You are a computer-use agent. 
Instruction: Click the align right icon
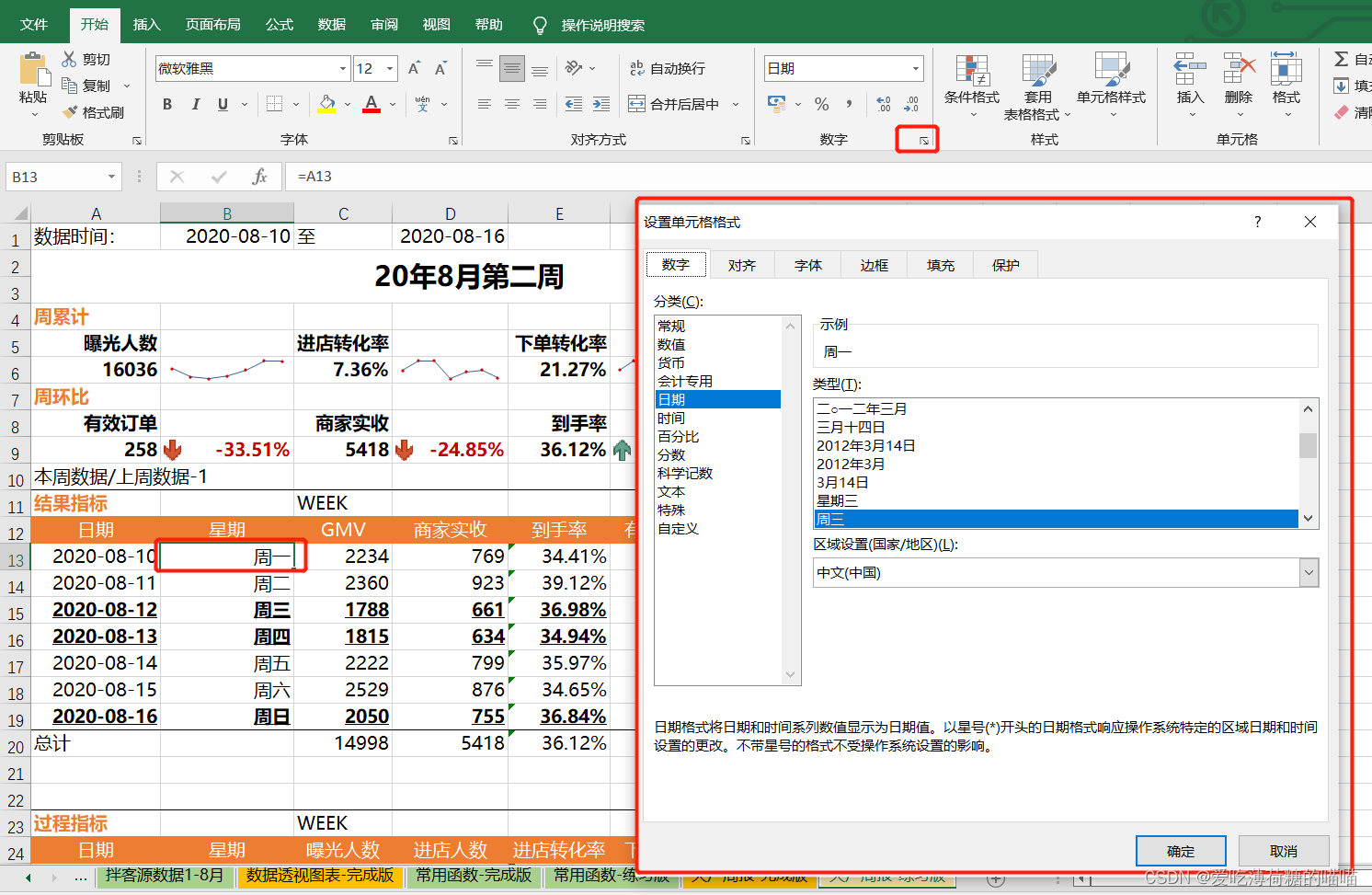point(540,104)
